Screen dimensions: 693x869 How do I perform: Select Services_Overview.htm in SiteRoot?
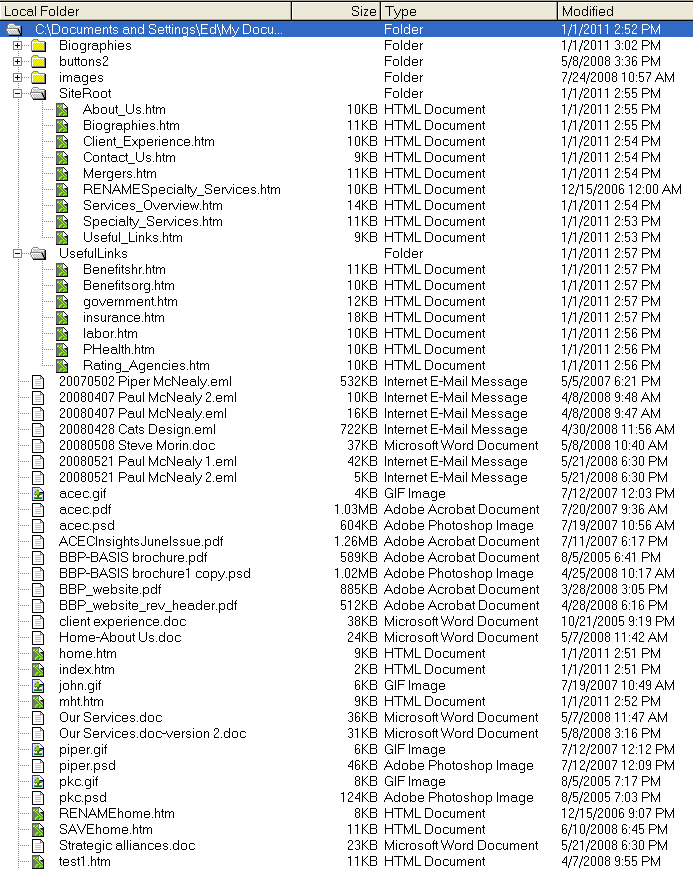coord(152,205)
